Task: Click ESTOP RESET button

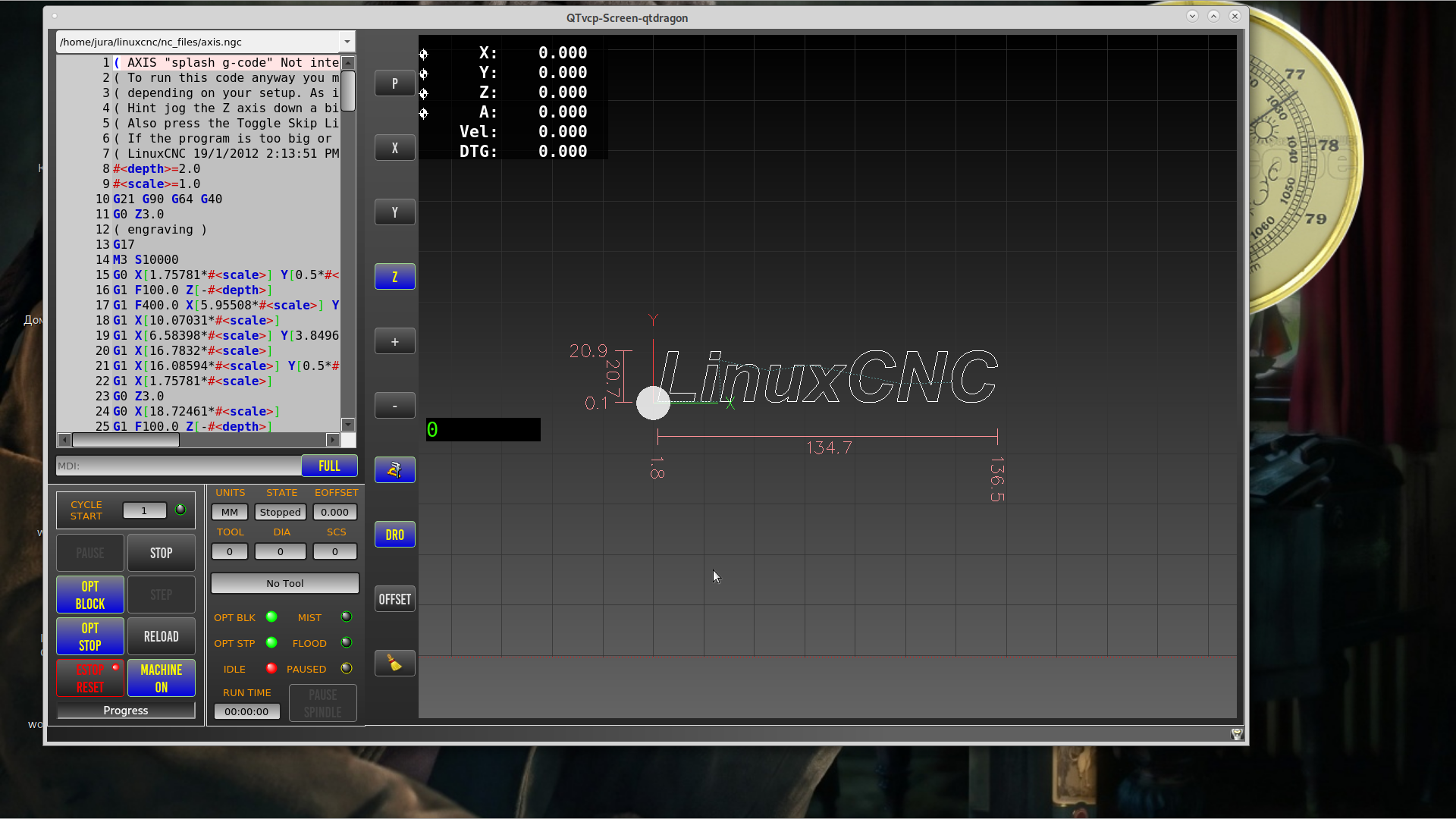Action: 90,678
